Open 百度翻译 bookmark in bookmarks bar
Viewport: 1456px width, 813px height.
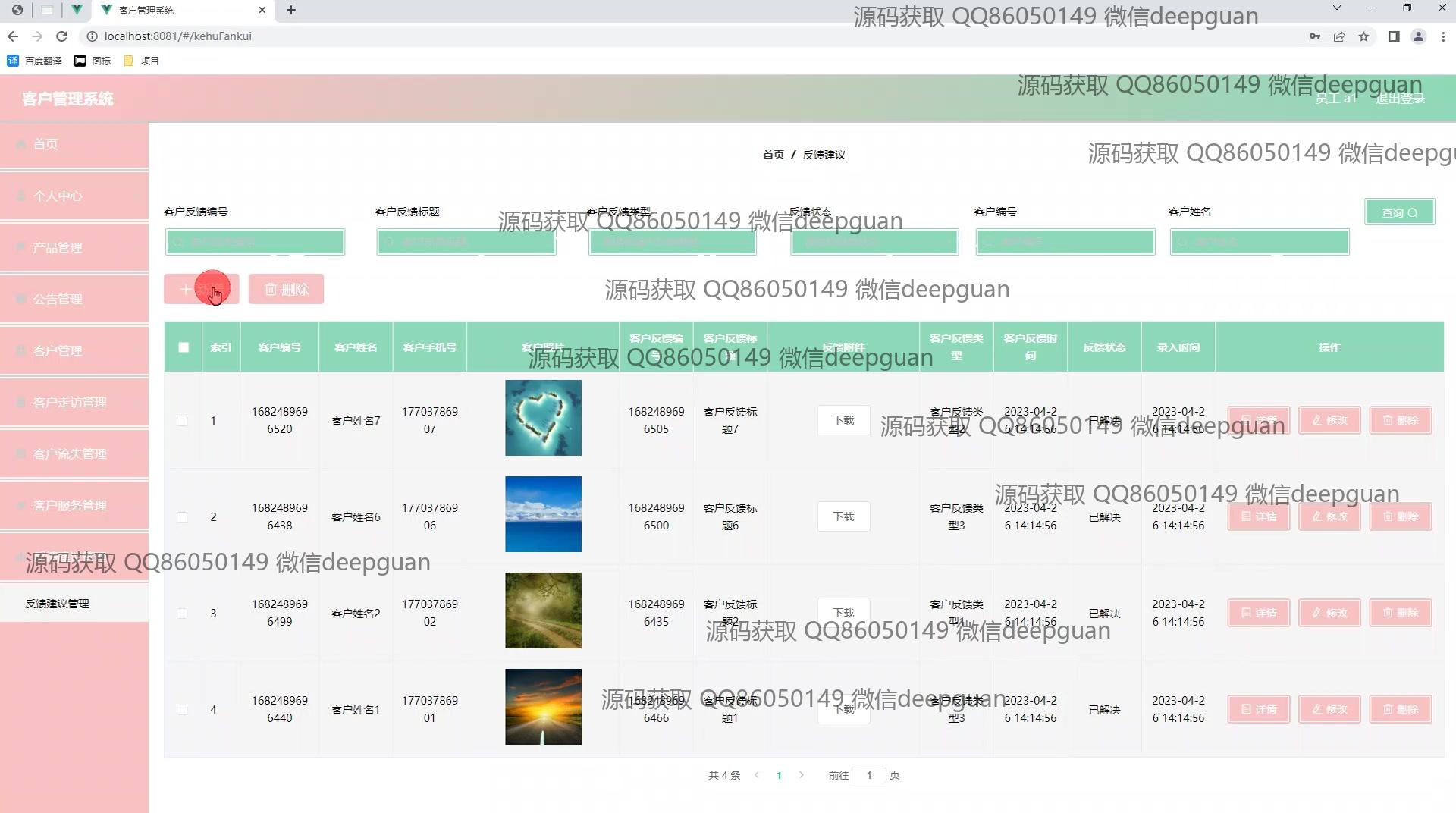coord(35,61)
